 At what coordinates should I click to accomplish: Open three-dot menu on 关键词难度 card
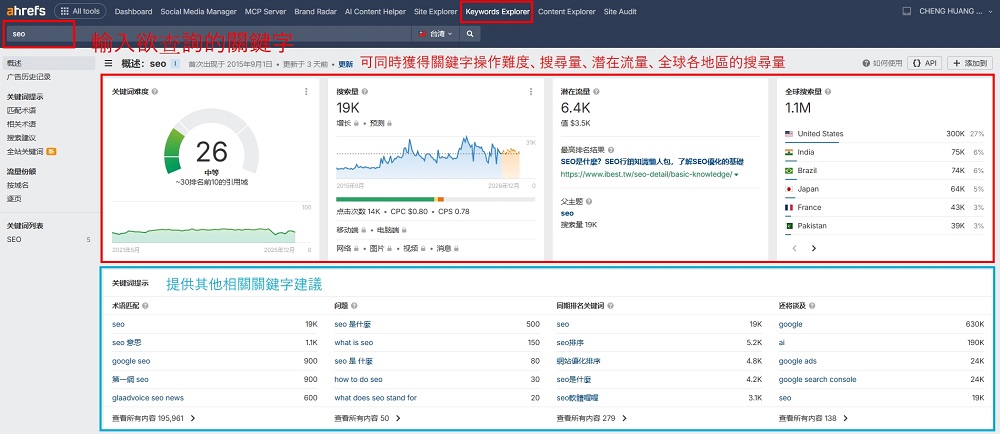(307, 92)
